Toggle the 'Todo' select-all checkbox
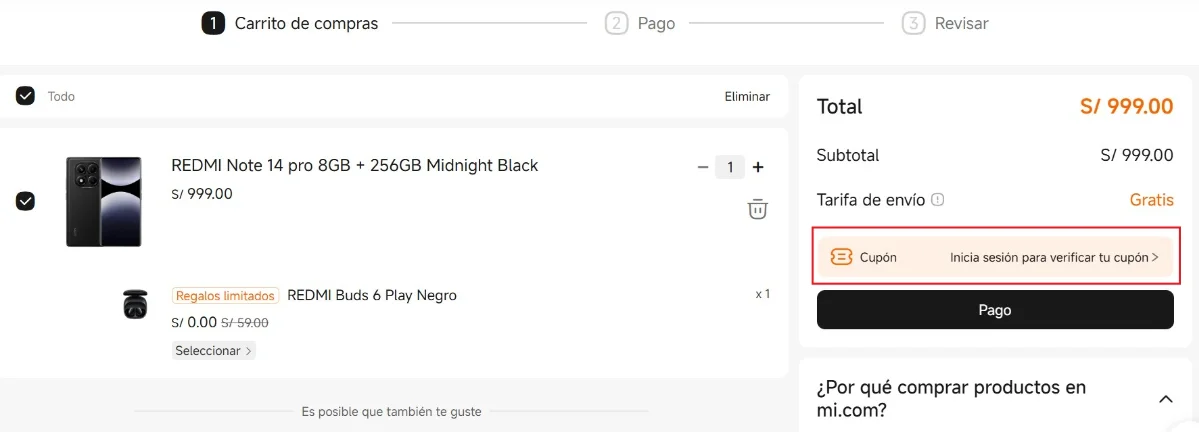This screenshot has height=432, width=1199. point(26,96)
